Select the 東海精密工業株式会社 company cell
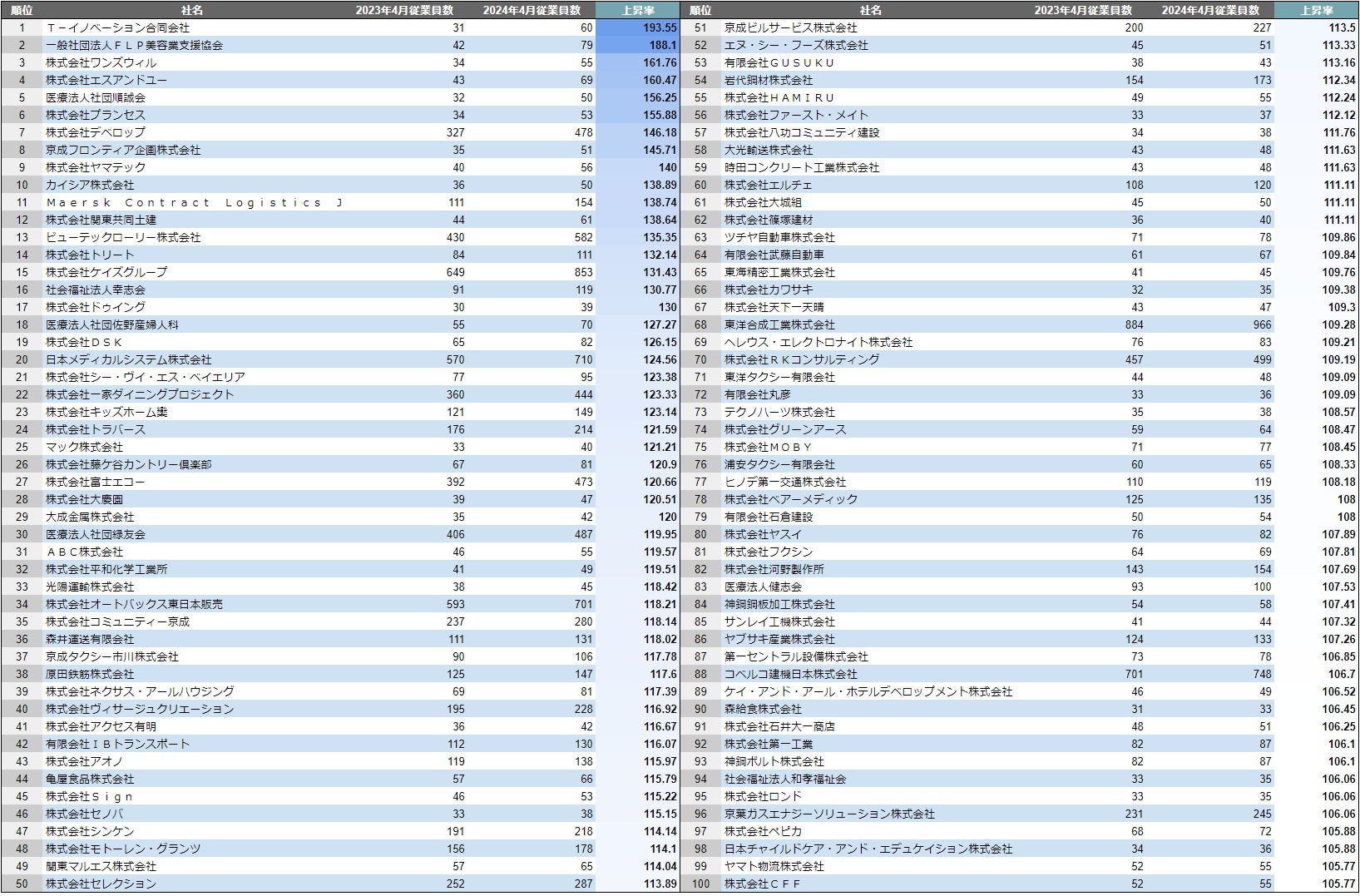The height and width of the screenshot is (896, 1360). [x=779, y=272]
